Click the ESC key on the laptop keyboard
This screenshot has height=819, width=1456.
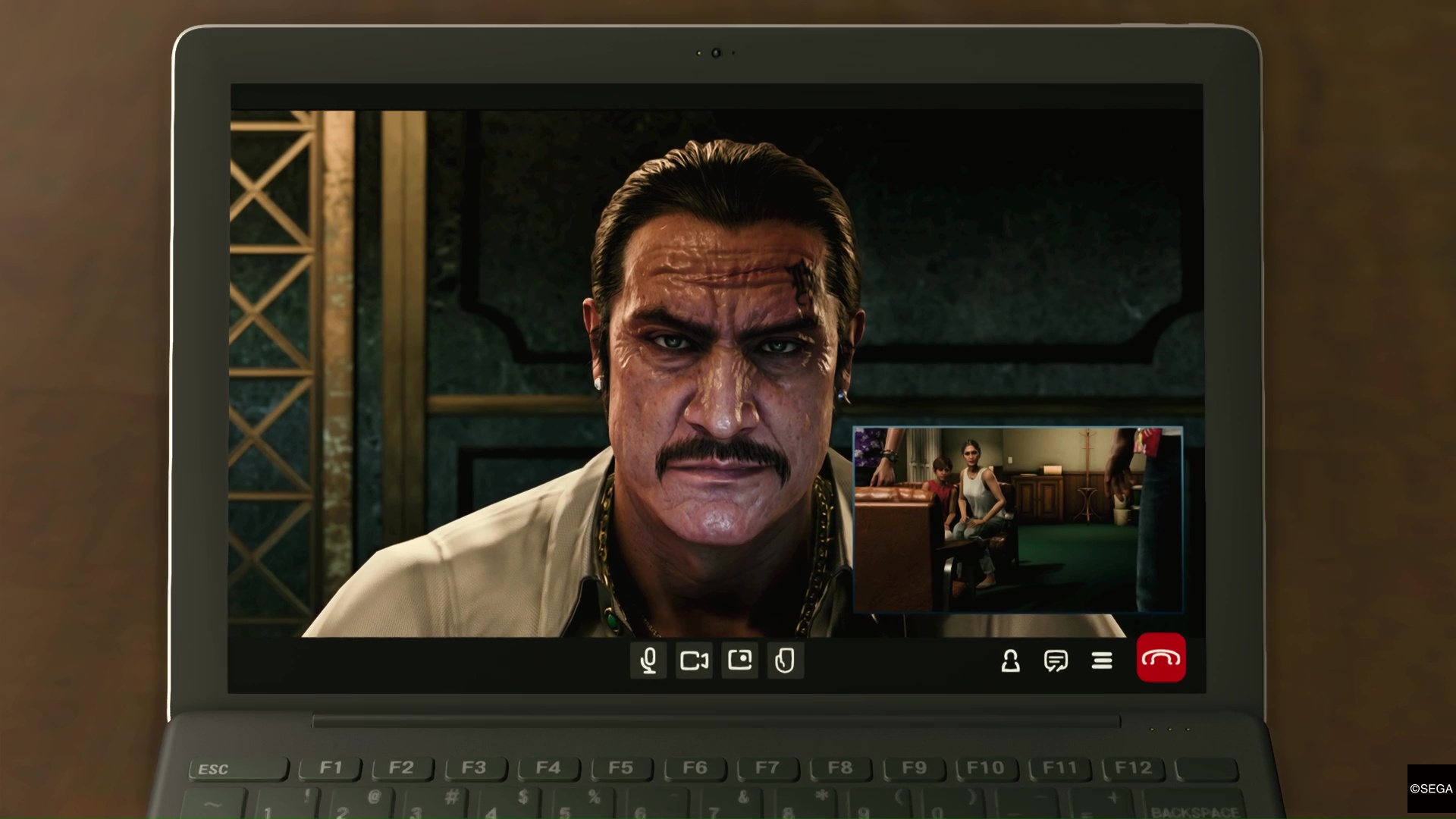coord(239,769)
